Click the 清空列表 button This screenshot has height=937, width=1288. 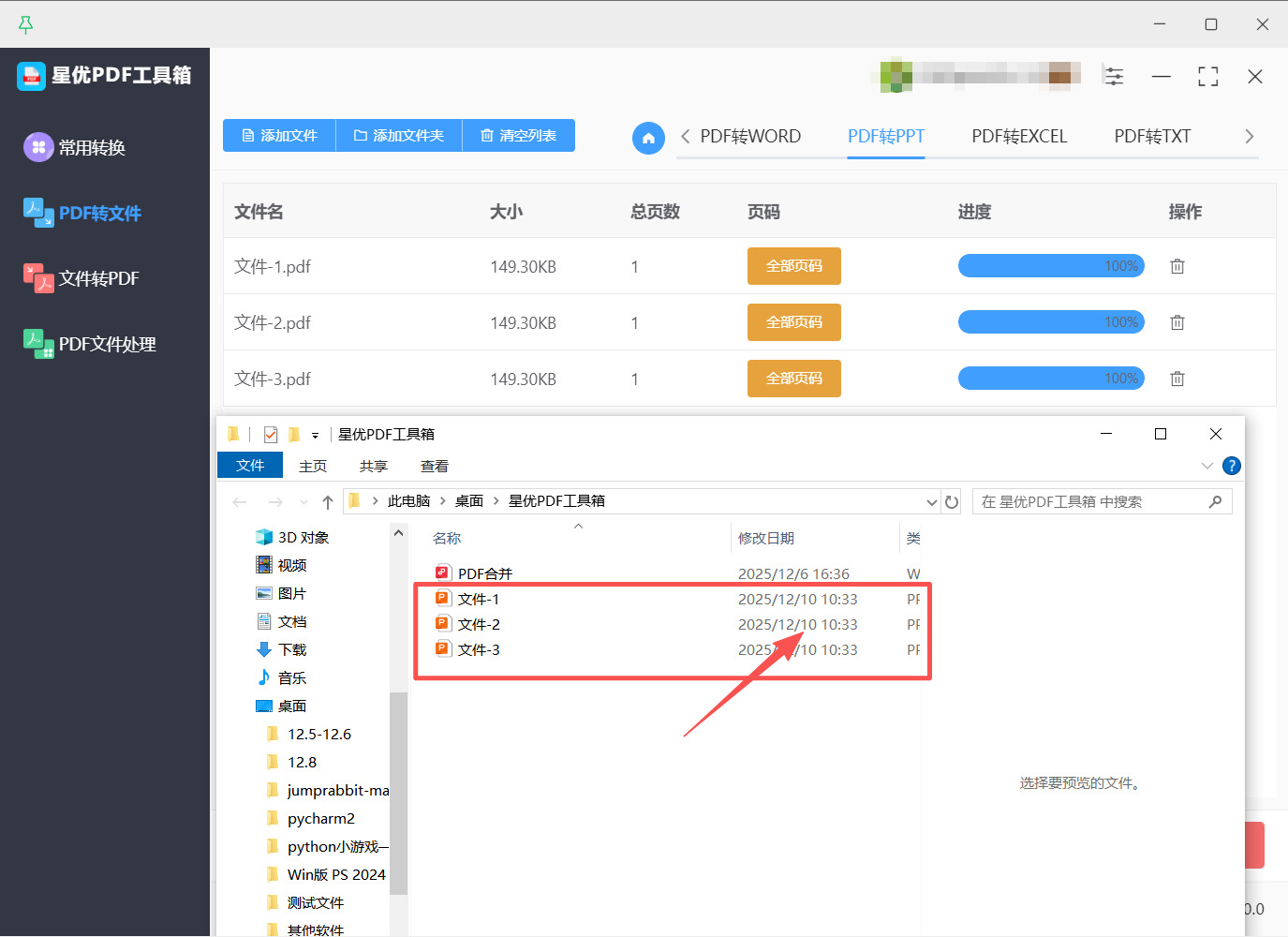(519, 135)
